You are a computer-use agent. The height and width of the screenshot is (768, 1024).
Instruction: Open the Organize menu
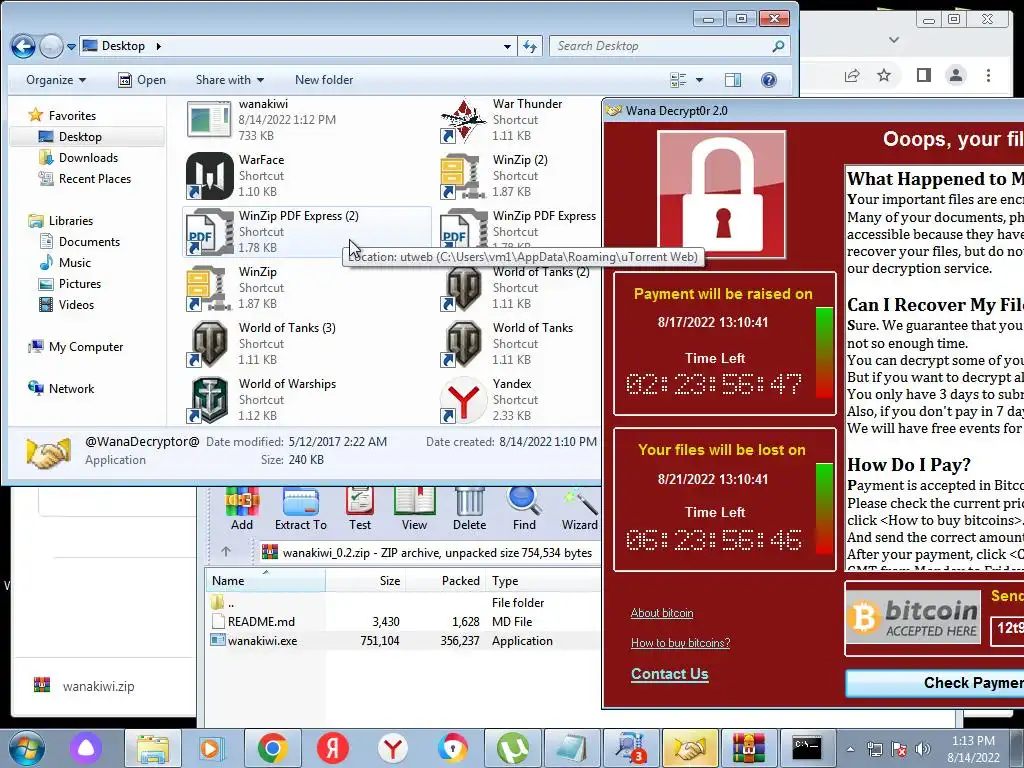pyautogui.click(x=56, y=80)
